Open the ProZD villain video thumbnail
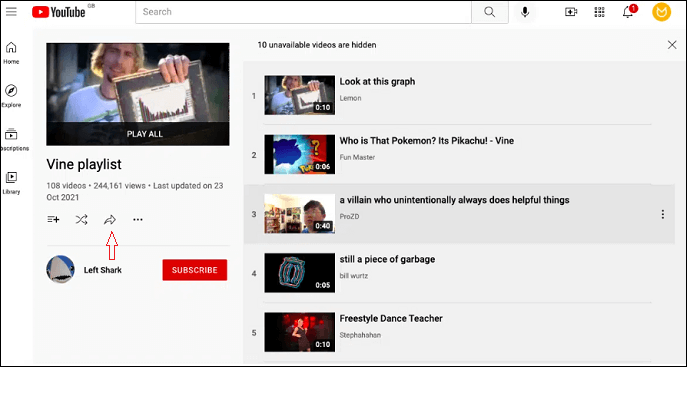Image resolution: width=700 pixels, height=393 pixels. 300,213
